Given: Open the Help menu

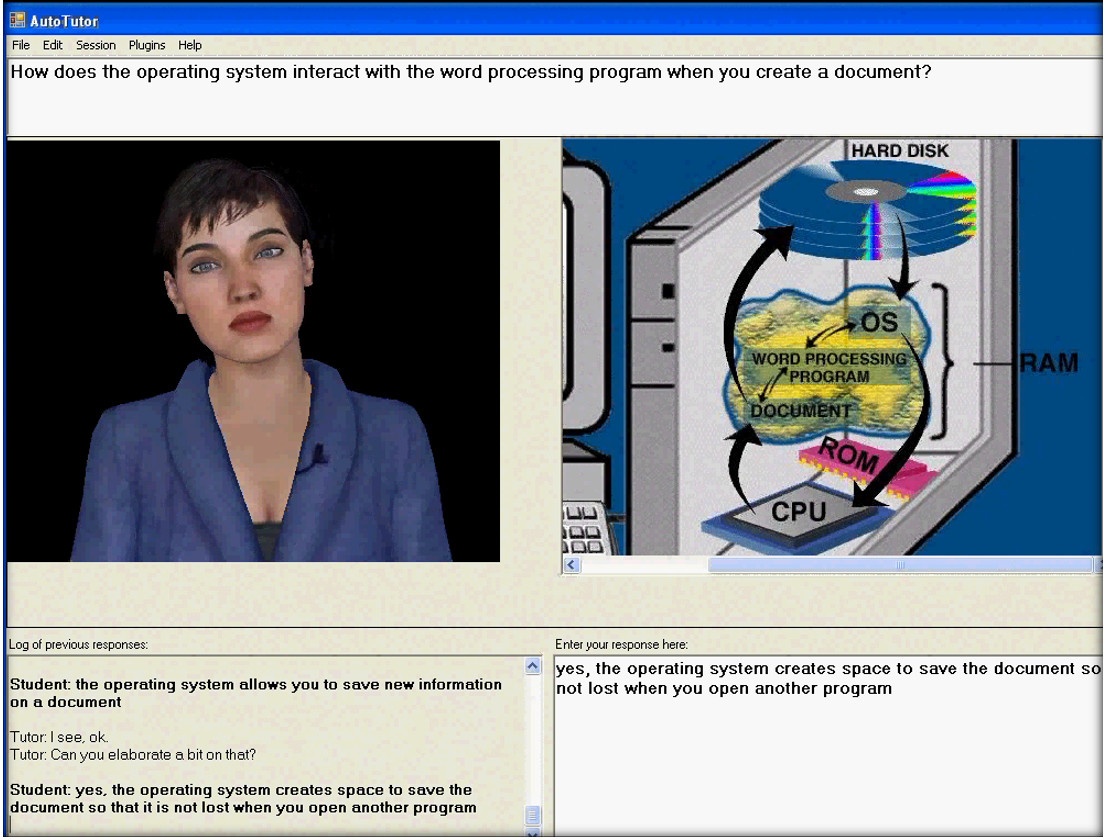Looking at the screenshot, I should point(190,45).
